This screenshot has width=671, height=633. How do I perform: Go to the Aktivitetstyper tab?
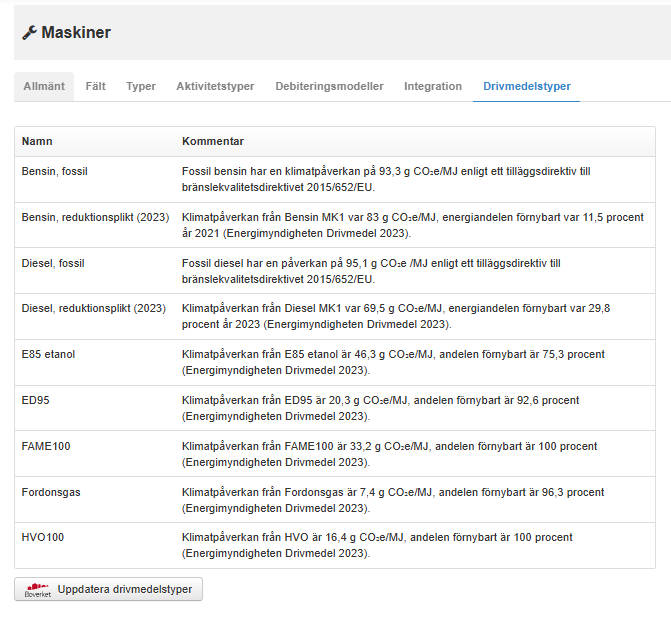[215, 86]
